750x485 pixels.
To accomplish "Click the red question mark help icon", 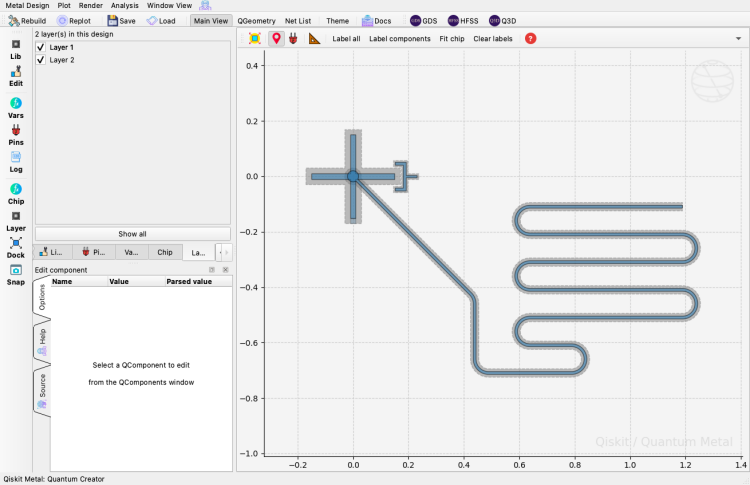I will point(530,38).
